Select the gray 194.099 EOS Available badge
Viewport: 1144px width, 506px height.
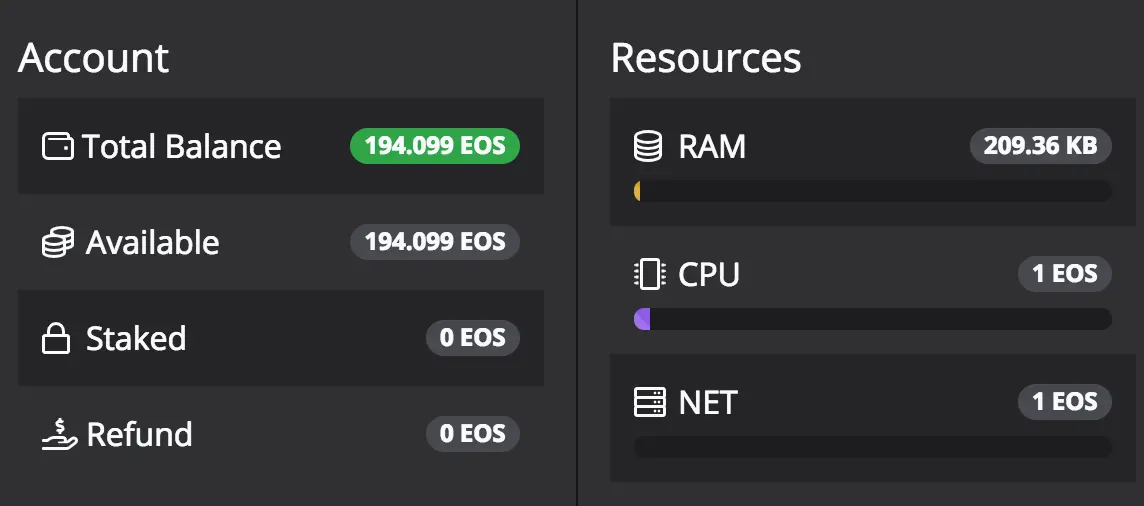[x=435, y=242]
